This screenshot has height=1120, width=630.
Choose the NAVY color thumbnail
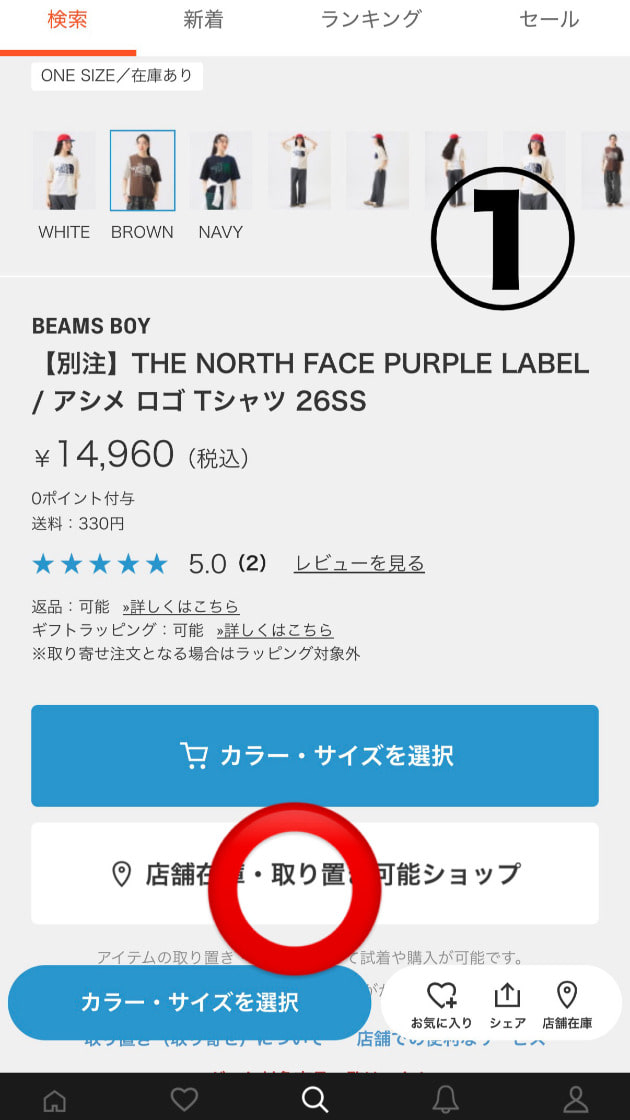(220, 171)
